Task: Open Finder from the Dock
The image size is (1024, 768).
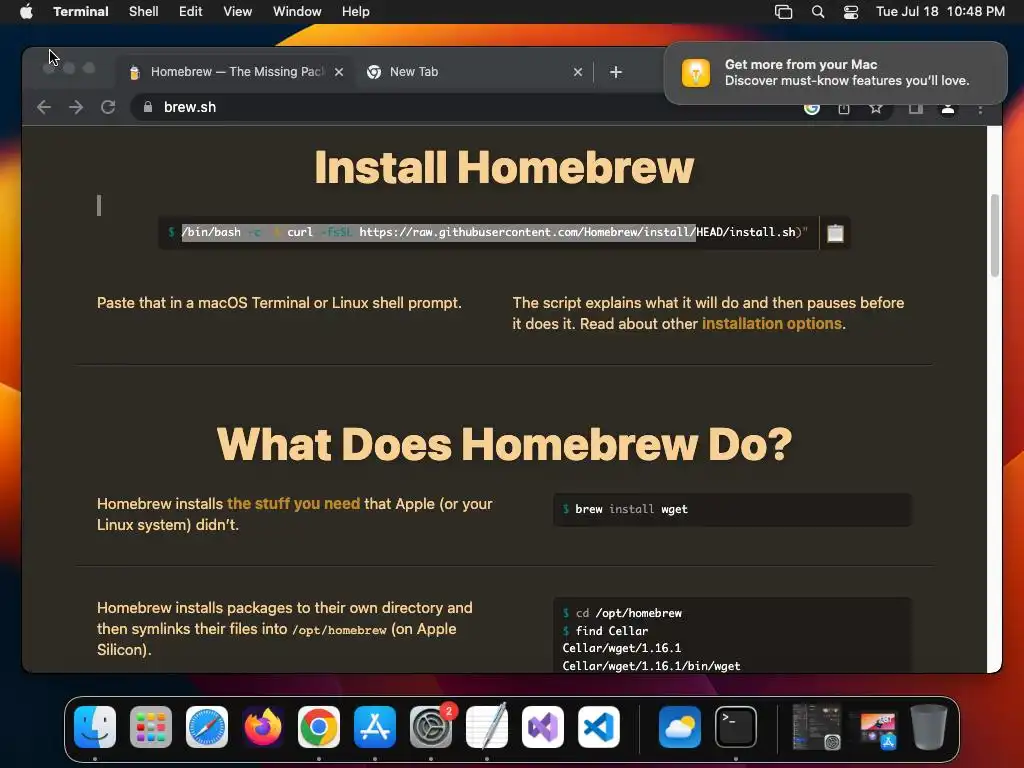Action: (95, 727)
